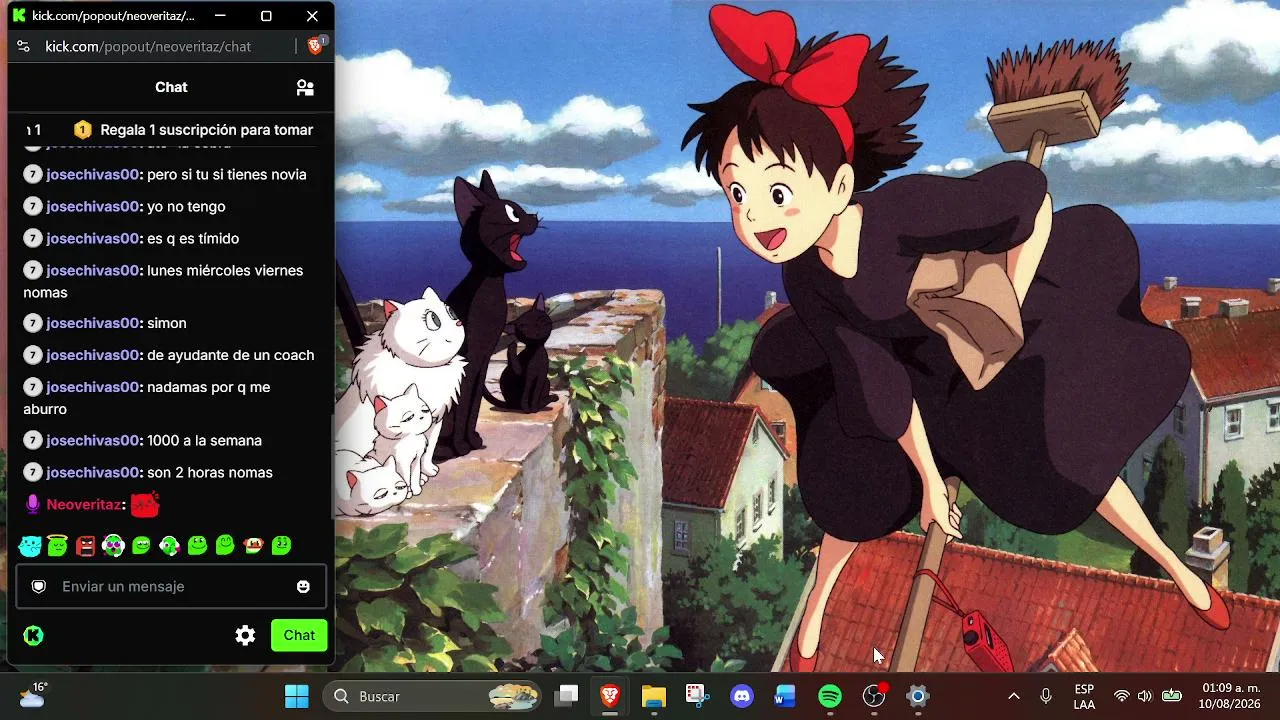The image size is (1280, 720).
Task: Click the message "son 2 horas nomas"
Action: 210,472
